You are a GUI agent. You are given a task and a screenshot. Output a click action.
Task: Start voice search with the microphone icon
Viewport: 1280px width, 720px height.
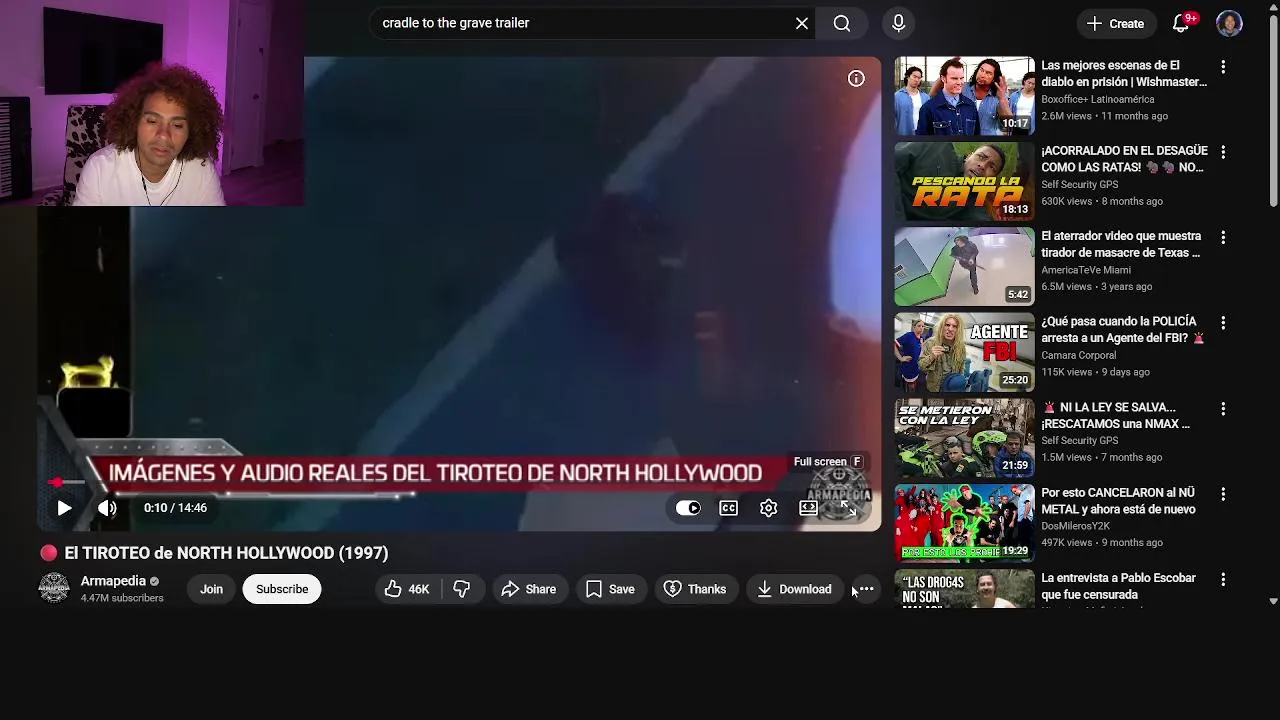tap(898, 23)
